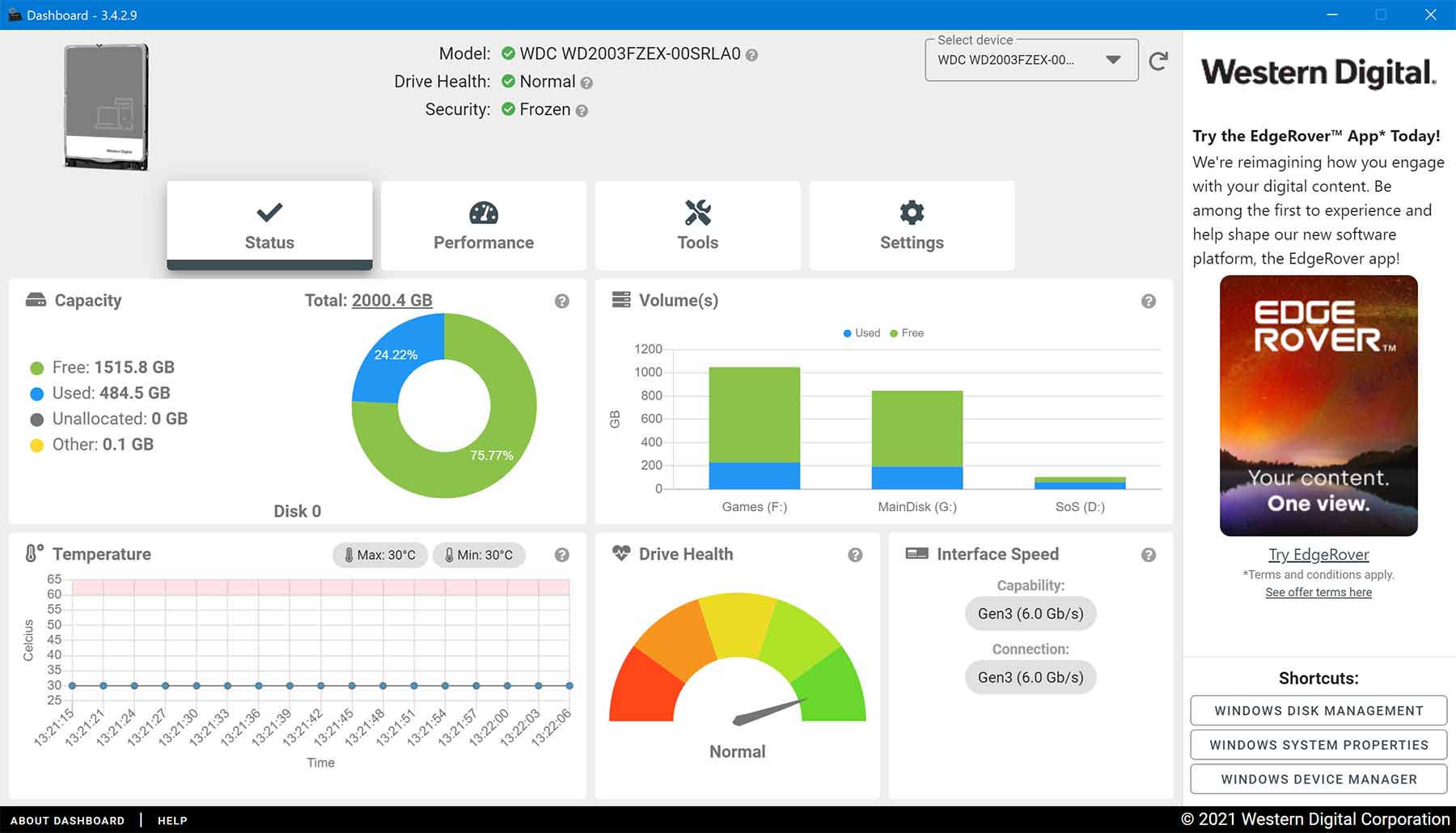
Task: Toggle the Free series in Volumes legend
Action: click(x=907, y=333)
